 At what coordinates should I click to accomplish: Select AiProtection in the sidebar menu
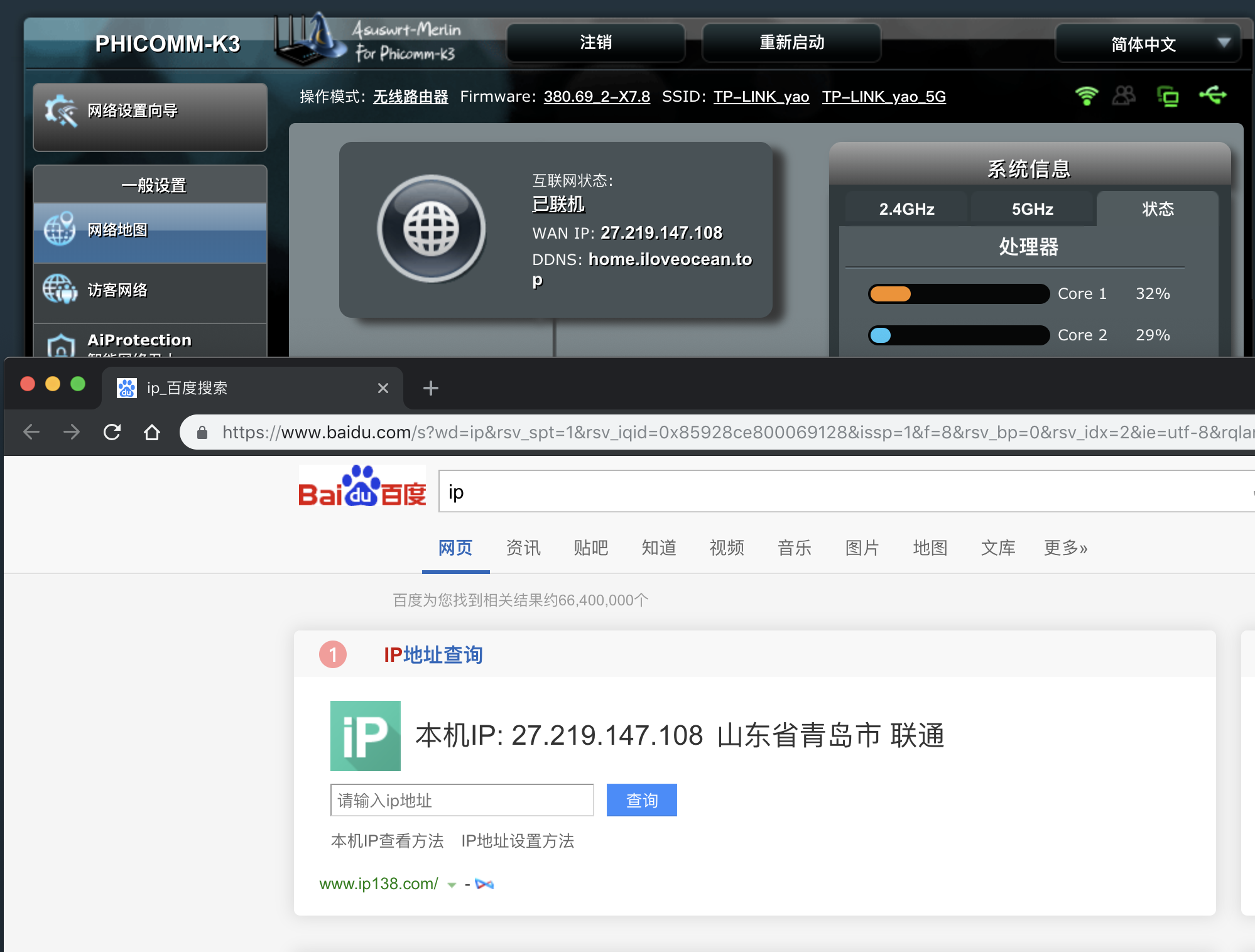click(150, 340)
